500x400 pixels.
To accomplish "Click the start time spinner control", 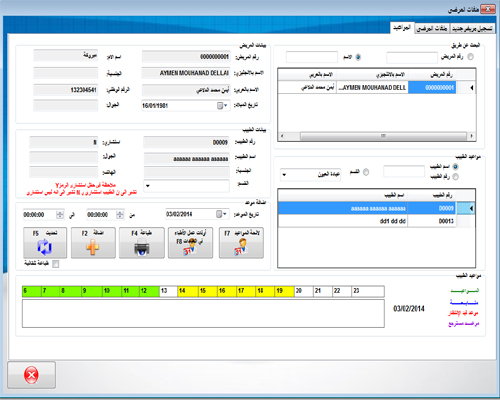I will point(120,215).
